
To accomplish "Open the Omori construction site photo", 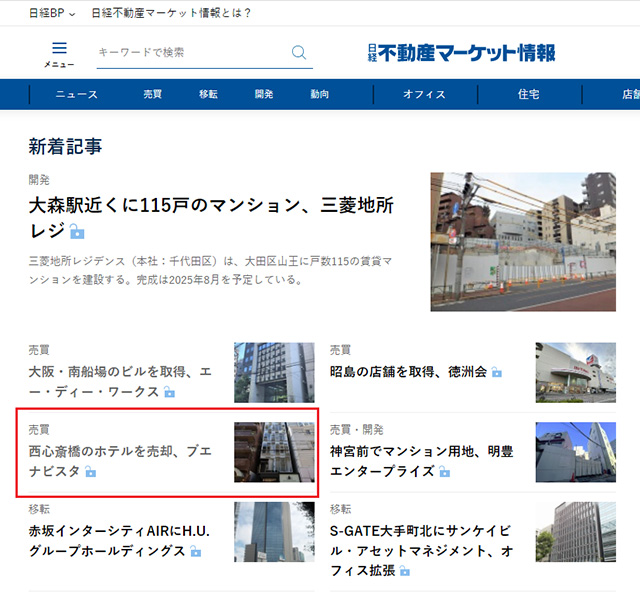I will click(523, 242).
